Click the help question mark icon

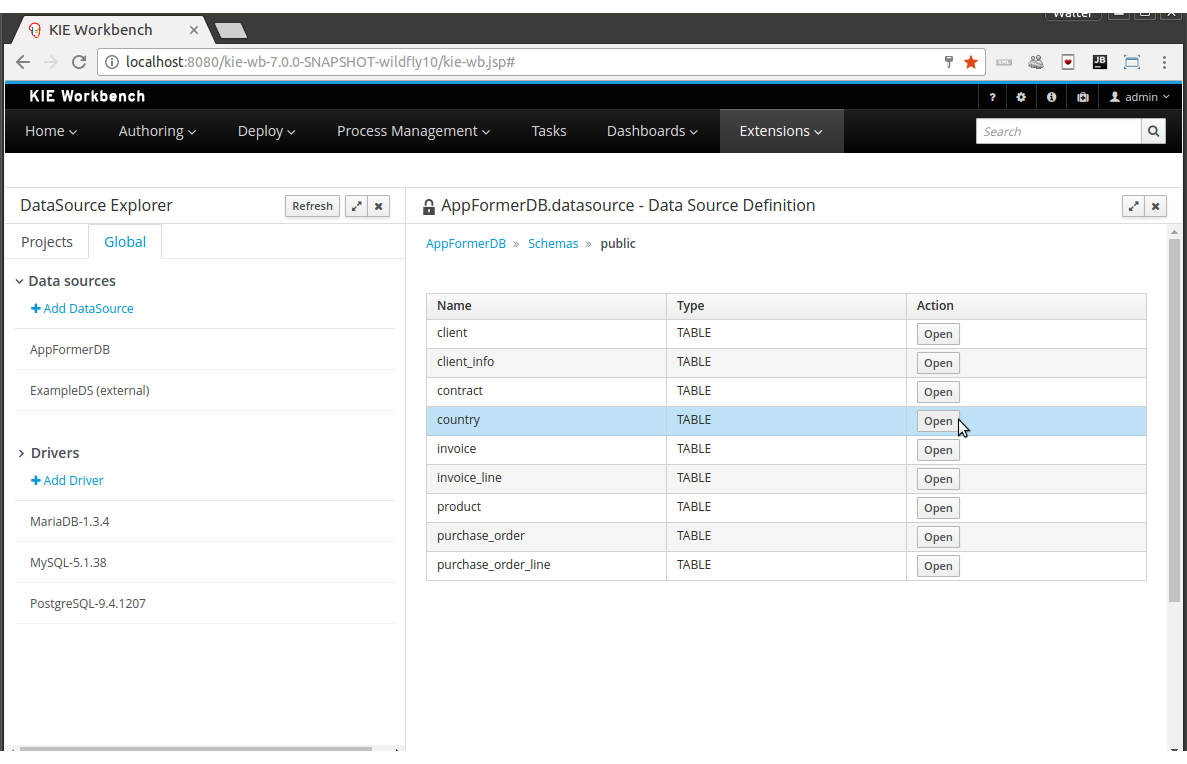[x=992, y=97]
